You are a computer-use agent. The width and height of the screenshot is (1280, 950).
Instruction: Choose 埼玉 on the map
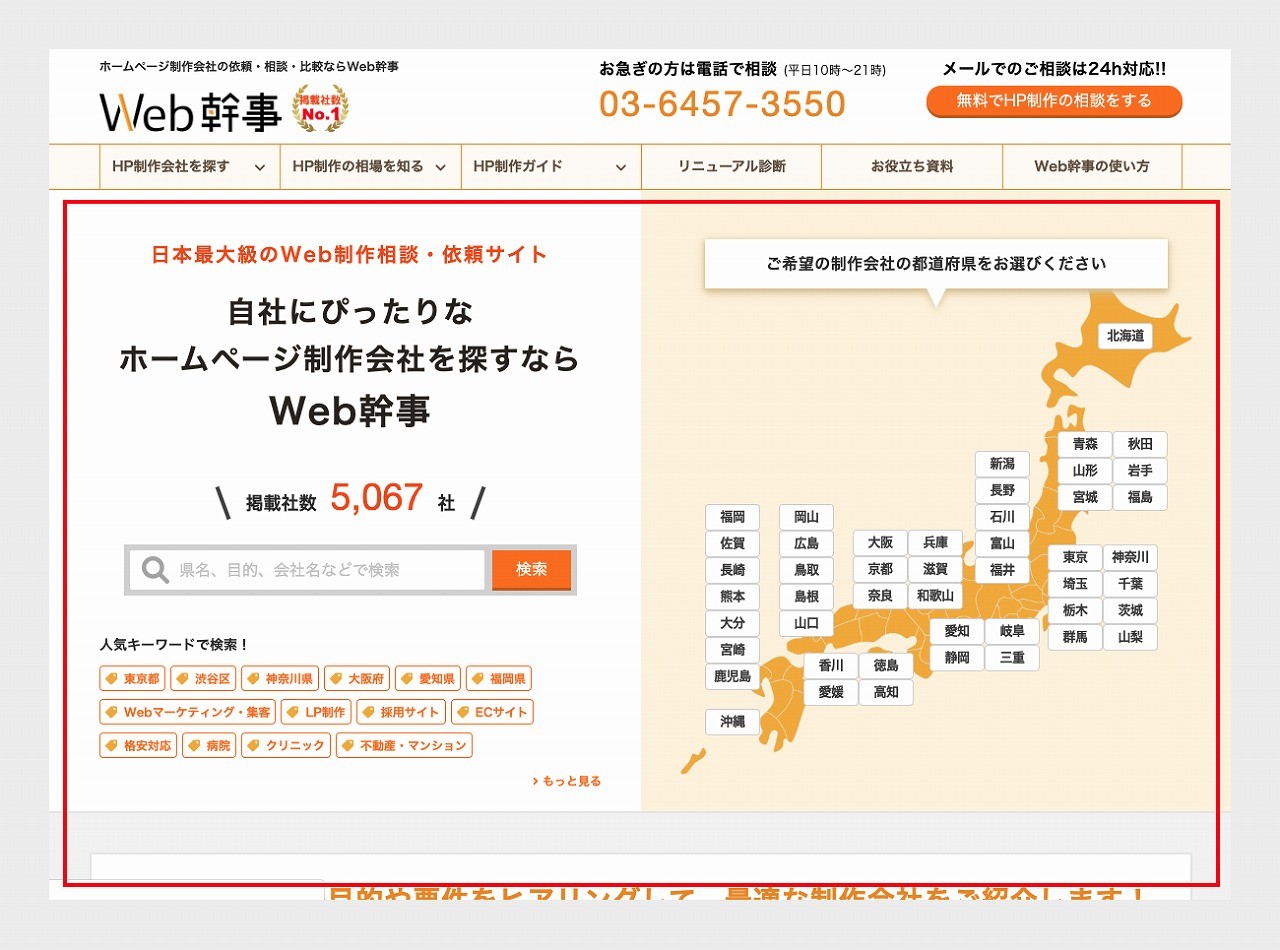[1075, 584]
